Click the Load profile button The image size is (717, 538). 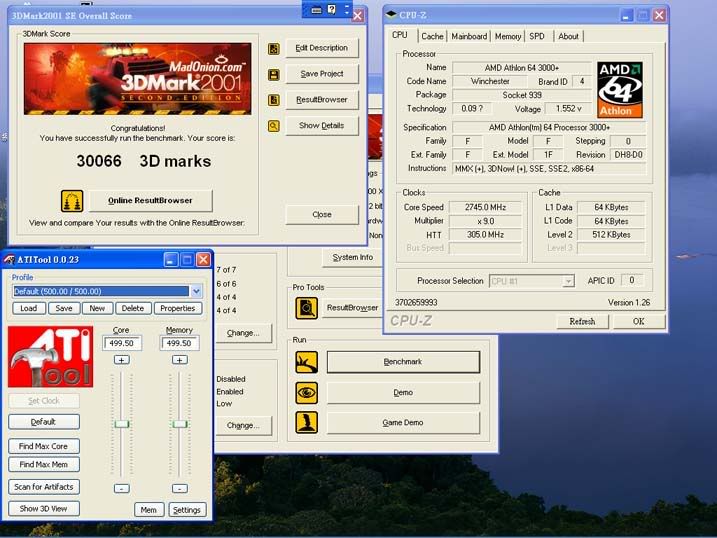[29, 309]
